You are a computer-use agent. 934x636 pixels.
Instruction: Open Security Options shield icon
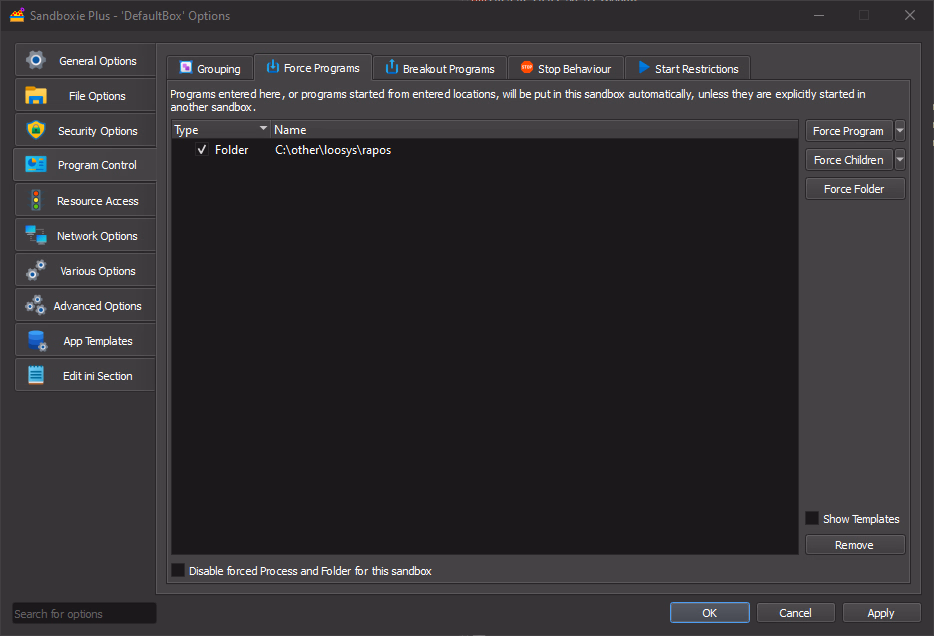(36, 130)
